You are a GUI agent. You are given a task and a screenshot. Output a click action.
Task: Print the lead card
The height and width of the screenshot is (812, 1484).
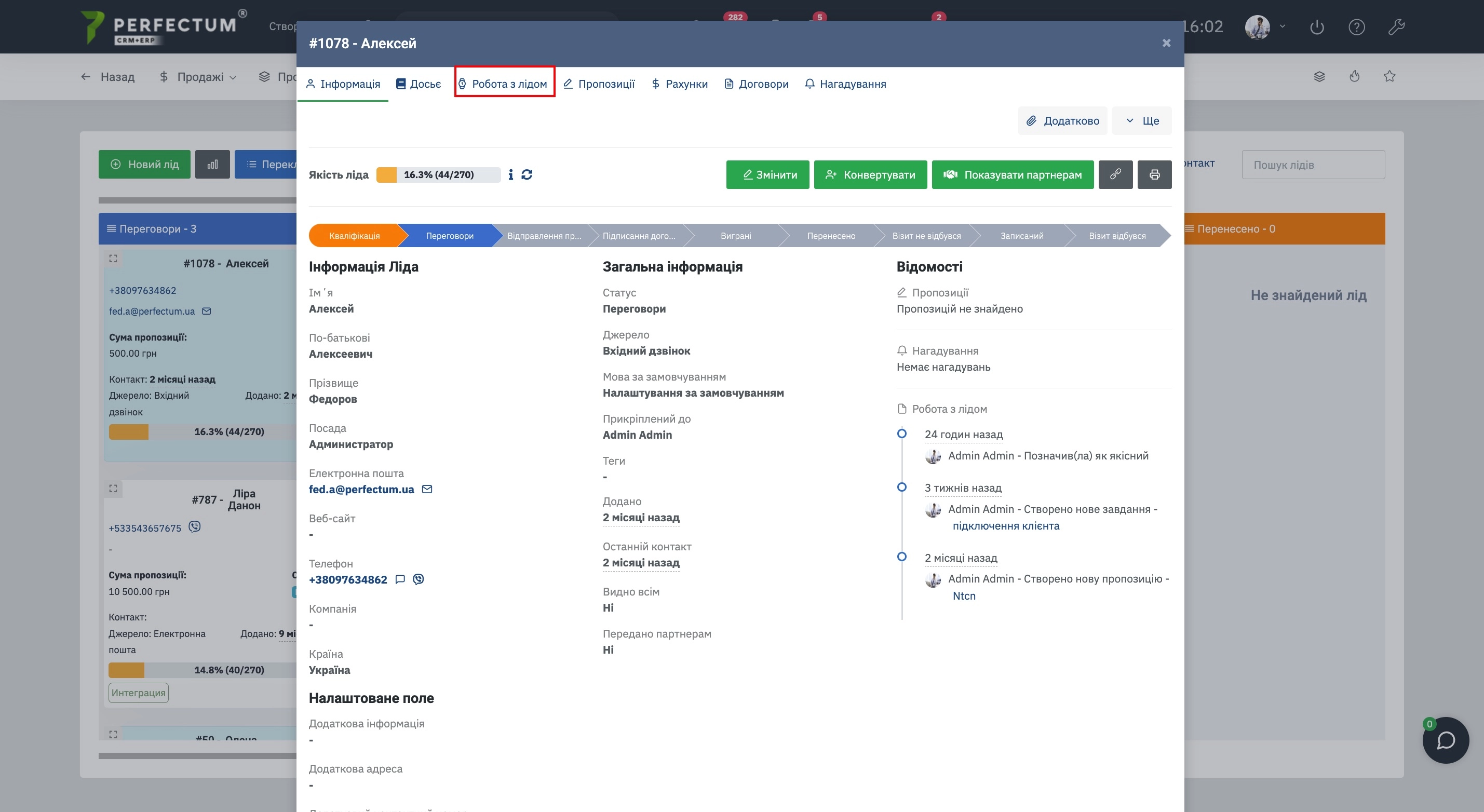tap(1154, 174)
